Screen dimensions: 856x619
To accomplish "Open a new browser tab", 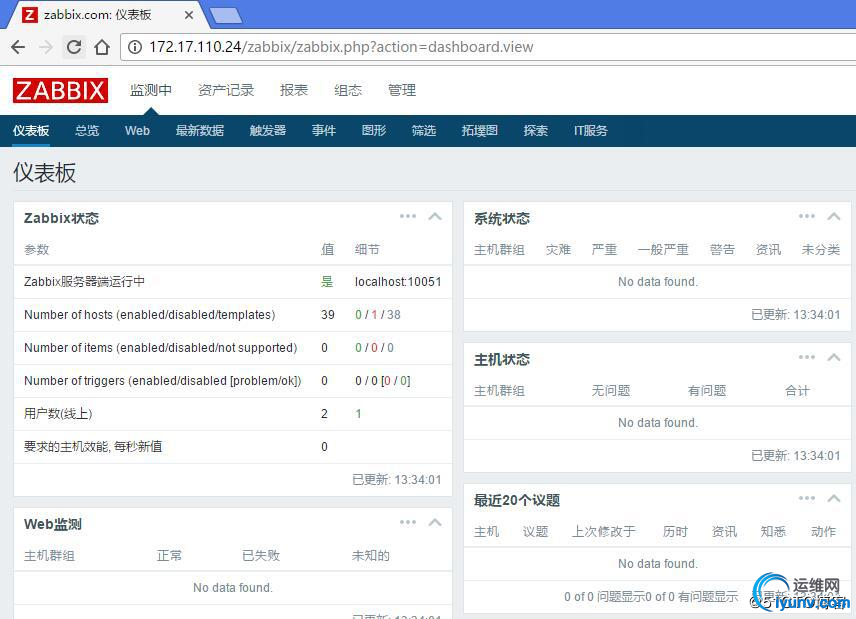I will tap(227, 15).
